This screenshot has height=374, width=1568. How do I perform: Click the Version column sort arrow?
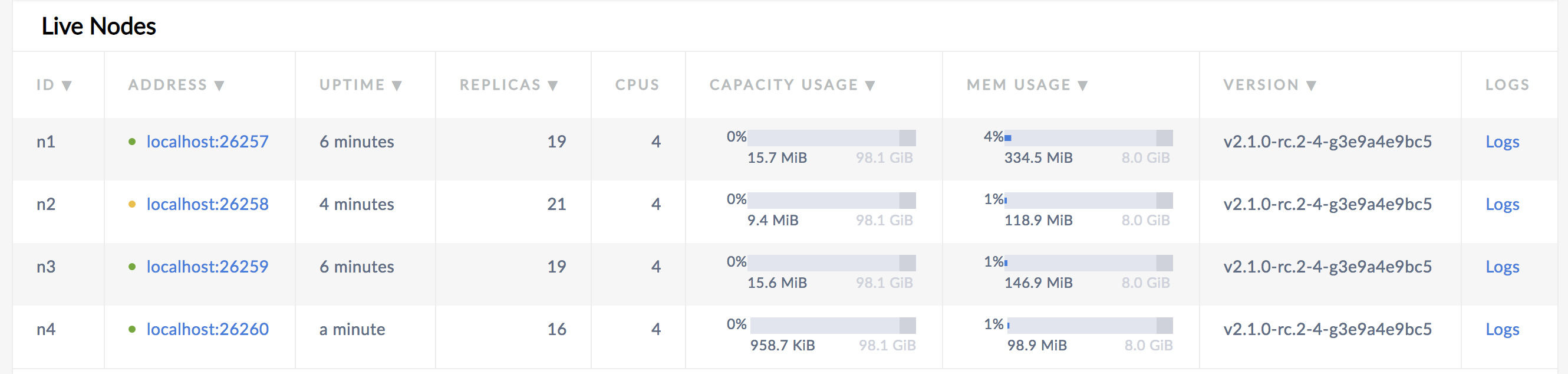point(1311,86)
